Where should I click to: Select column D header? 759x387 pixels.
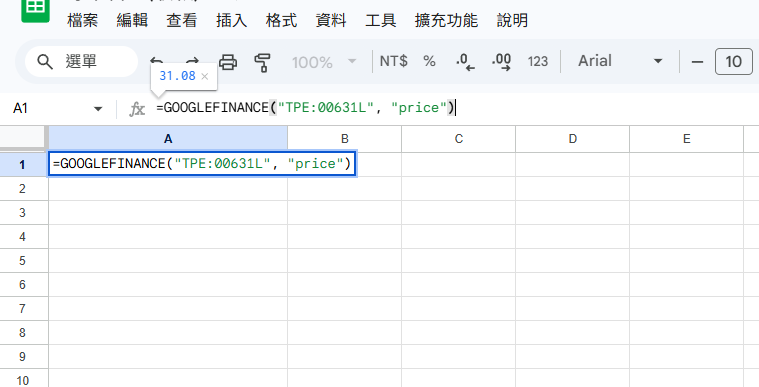click(x=573, y=139)
